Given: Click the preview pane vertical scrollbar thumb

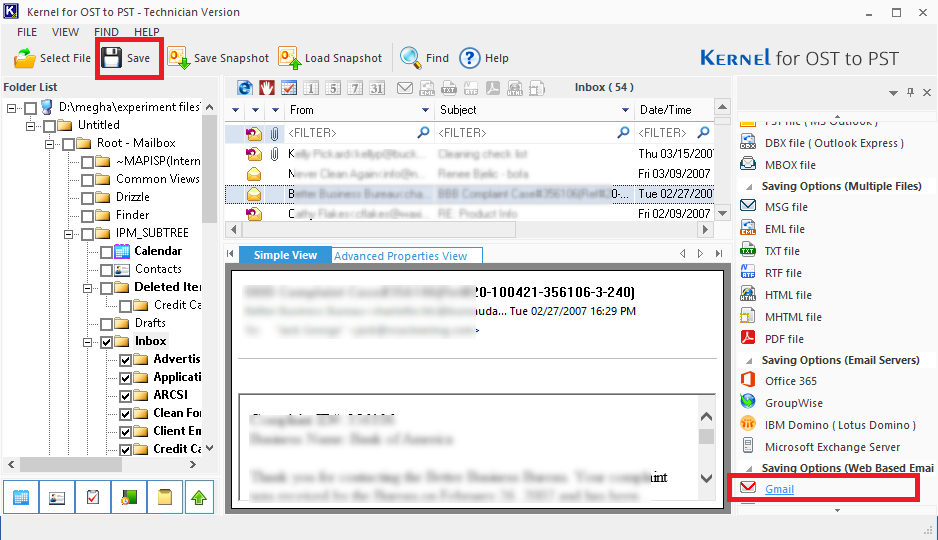Looking at the screenshot, I should point(706,437).
